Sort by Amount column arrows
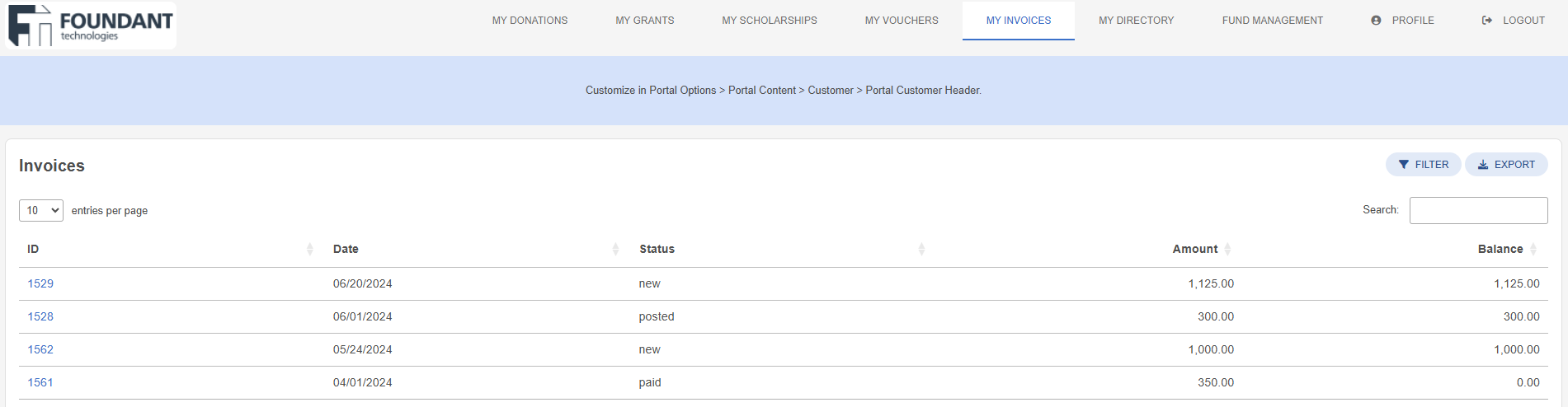1568x407 pixels. coord(1227,249)
